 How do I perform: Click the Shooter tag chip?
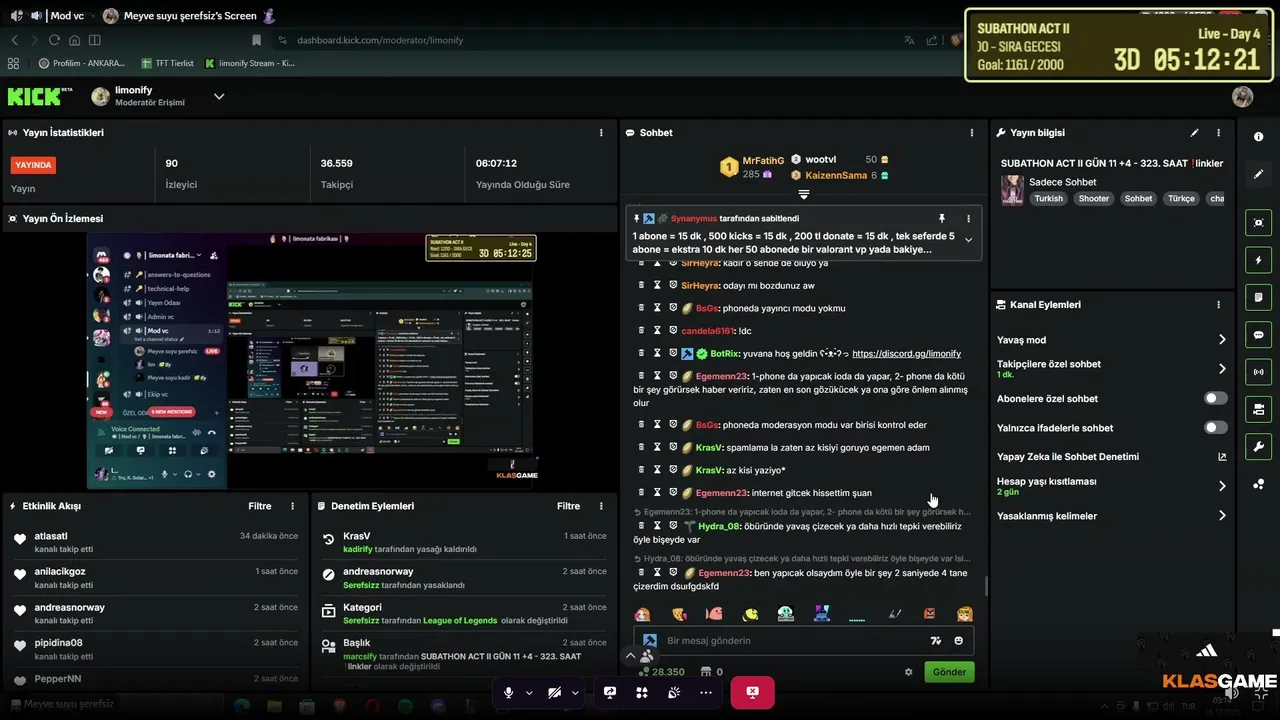click(x=1094, y=198)
